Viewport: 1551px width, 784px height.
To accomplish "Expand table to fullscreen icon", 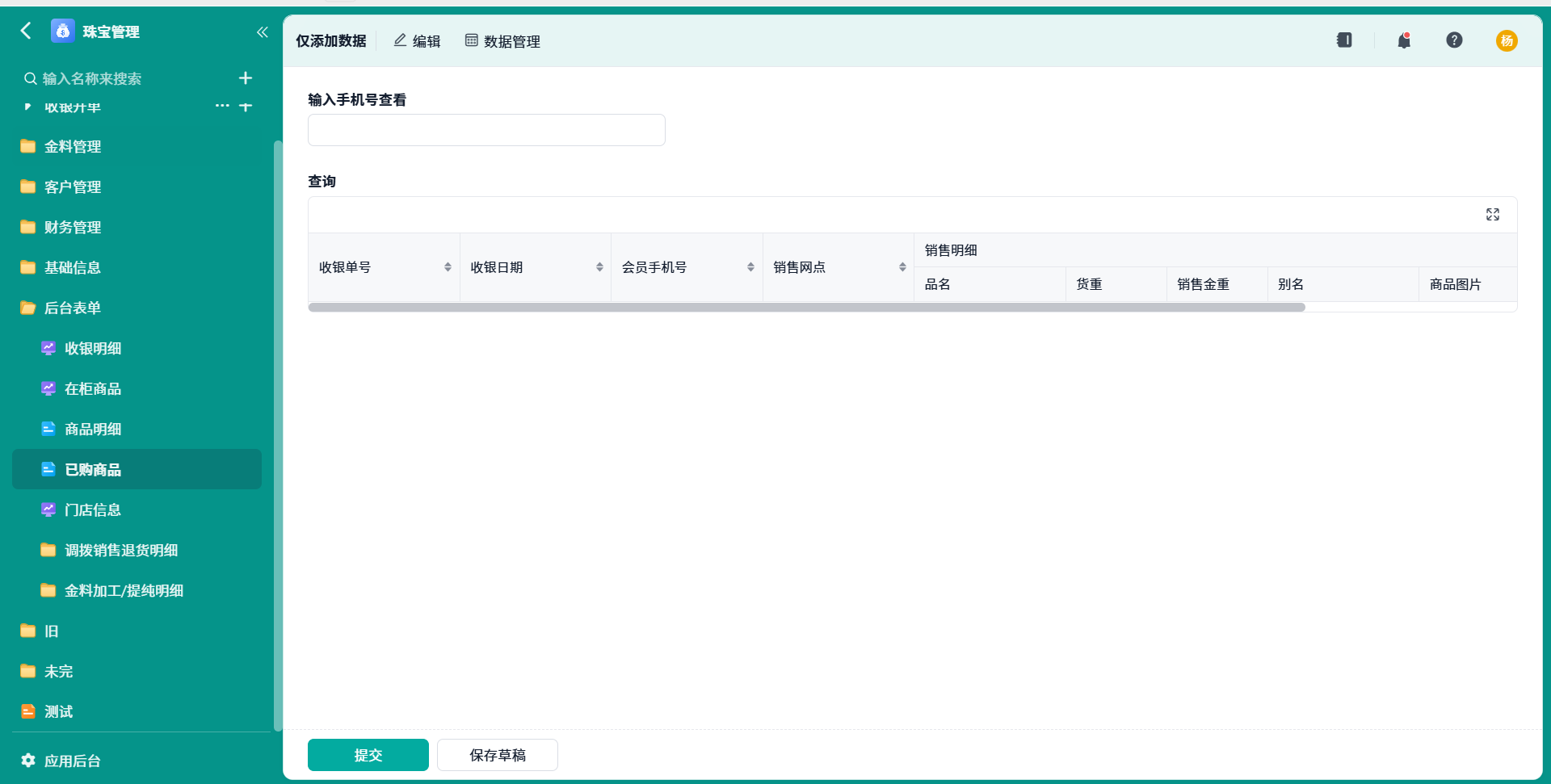I will [x=1493, y=214].
